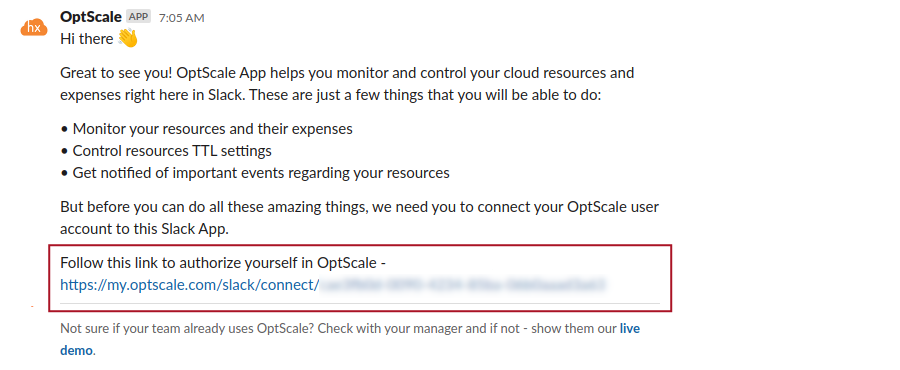Click the 7:05 AM message timestamp
Image resolution: width=900 pixels, height=370 pixels.
point(181,18)
